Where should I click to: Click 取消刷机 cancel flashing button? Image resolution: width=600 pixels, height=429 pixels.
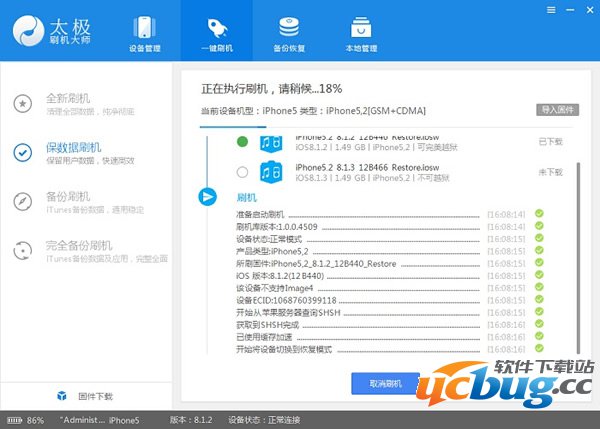pyautogui.click(x=385, y=383)
